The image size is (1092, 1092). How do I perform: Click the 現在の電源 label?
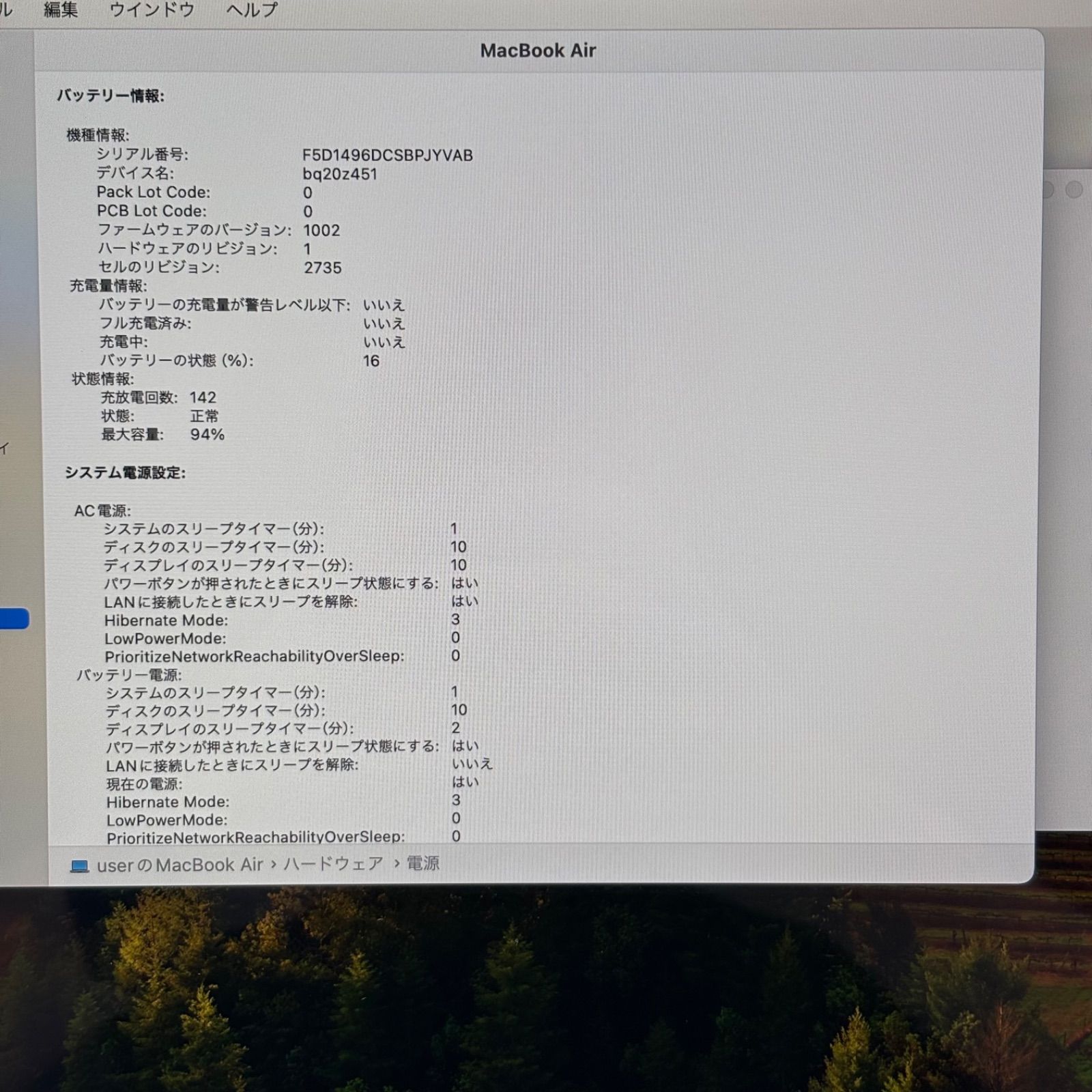pos(144,784)
